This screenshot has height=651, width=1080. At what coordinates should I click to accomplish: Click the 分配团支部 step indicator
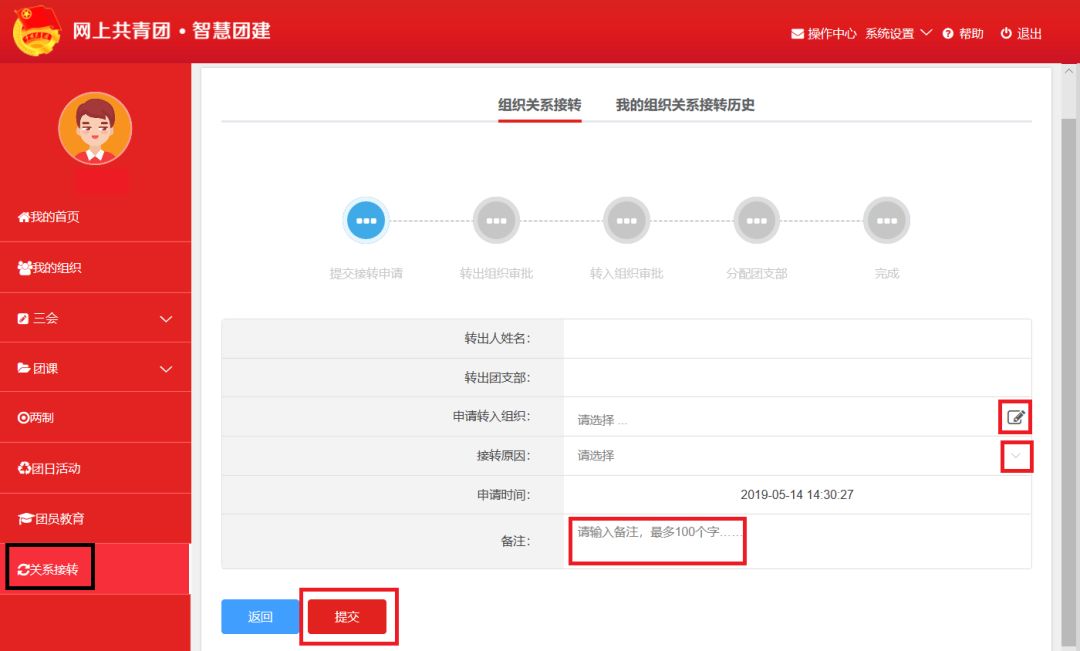coord(756,219)
